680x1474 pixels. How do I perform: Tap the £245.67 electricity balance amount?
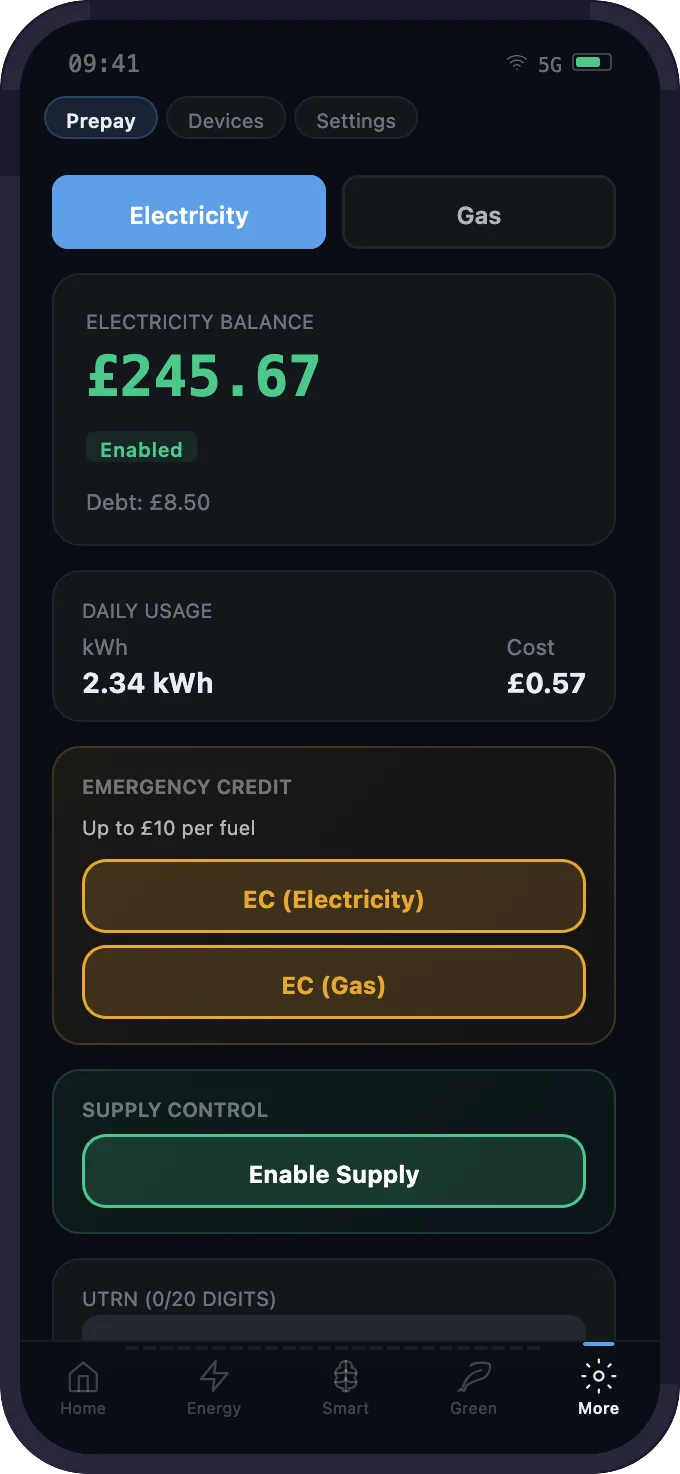[204, 376]
